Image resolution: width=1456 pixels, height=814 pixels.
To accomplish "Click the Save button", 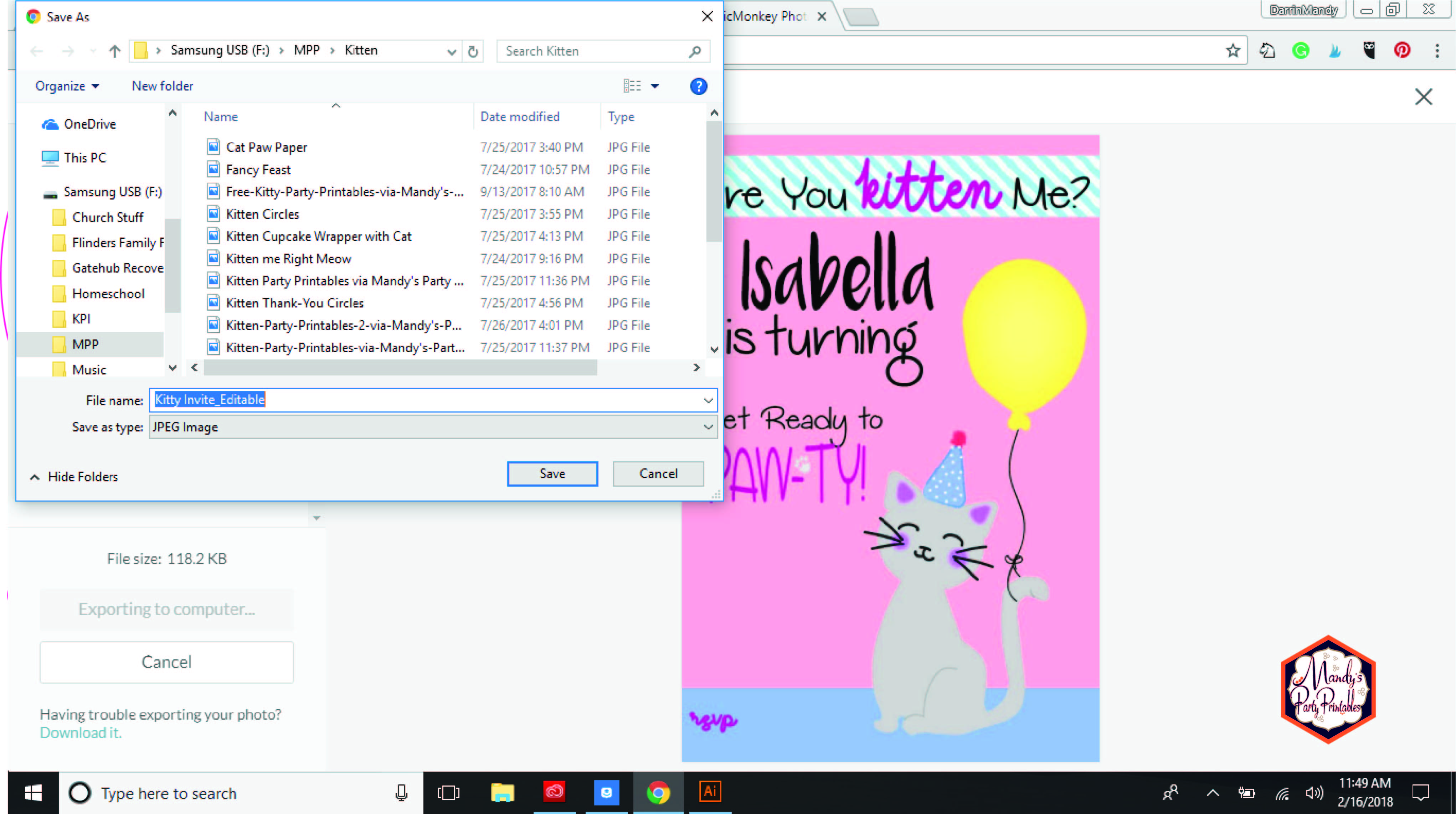I will point(552,473).
